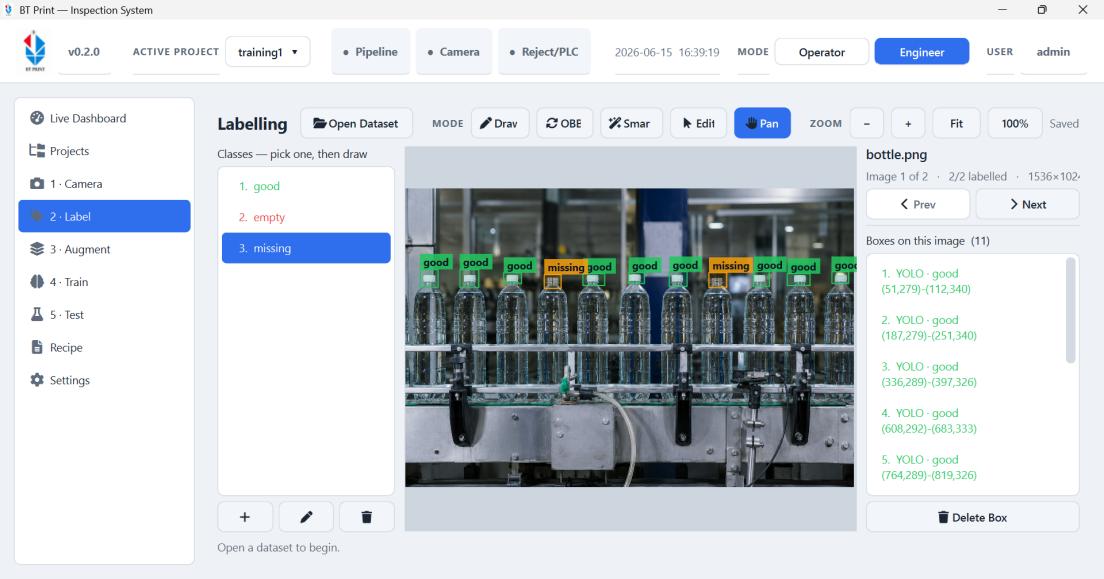The image size is (1104, 579).
Task: Zoom in with the plus button
Action: [x=908, y=123]
